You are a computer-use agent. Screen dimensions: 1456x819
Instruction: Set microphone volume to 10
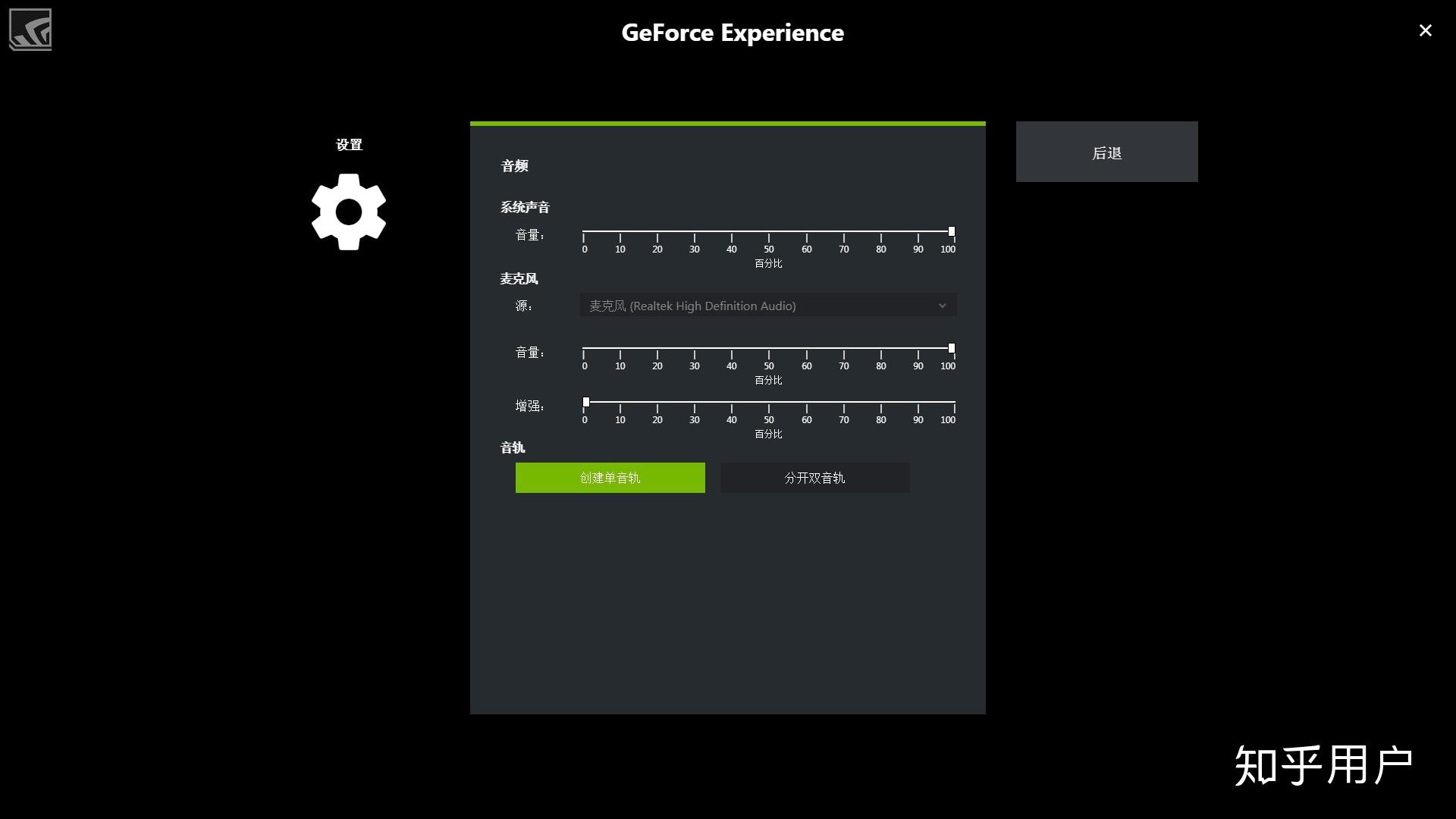(620, 348)
